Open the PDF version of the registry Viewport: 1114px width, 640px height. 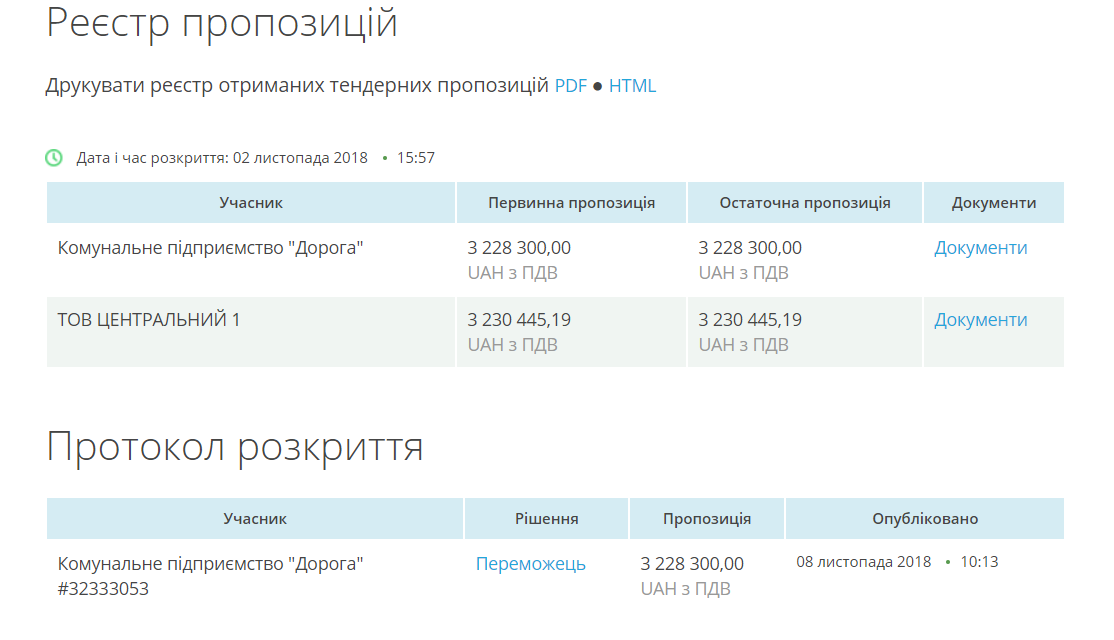pos(571,86)
